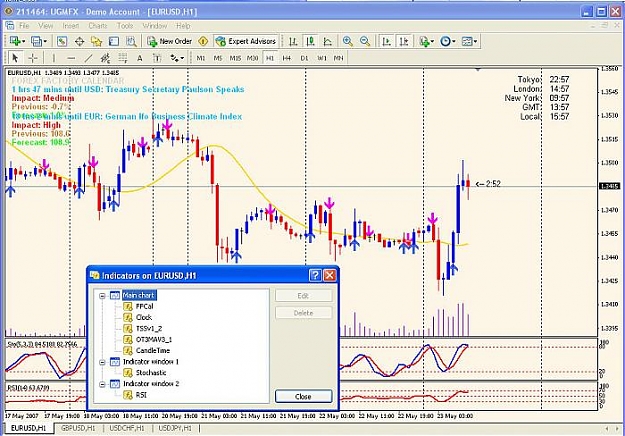Screen dimensions: 625x436
Task: Open the Help menu
Action: pos(183,26)
